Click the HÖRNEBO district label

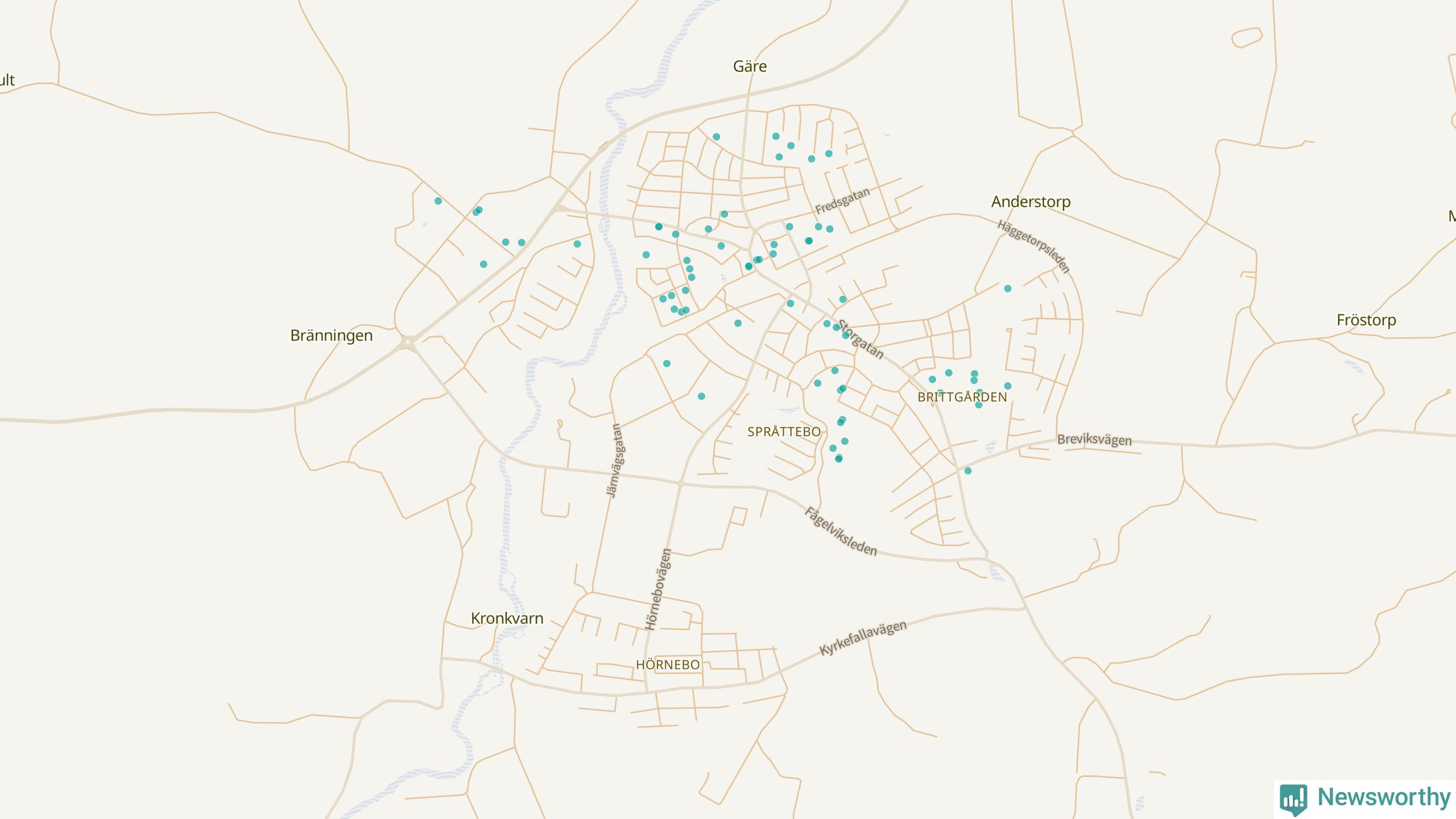pos(668,665)
